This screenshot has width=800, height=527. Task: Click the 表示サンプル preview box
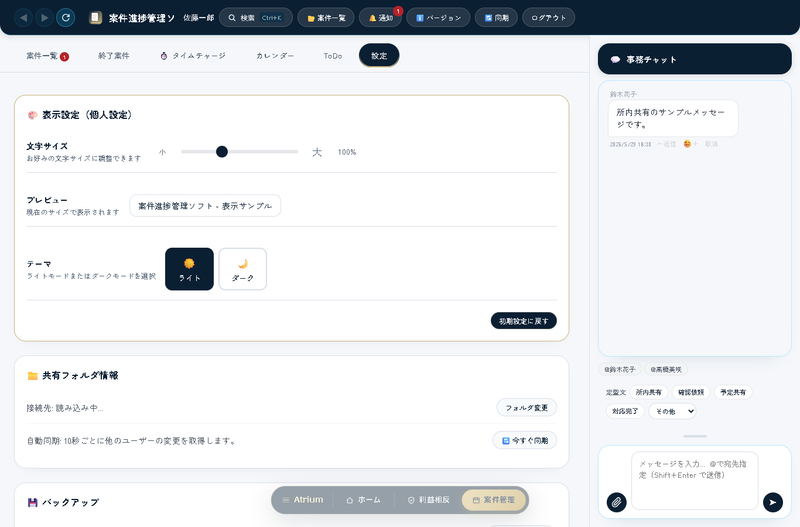205,206
